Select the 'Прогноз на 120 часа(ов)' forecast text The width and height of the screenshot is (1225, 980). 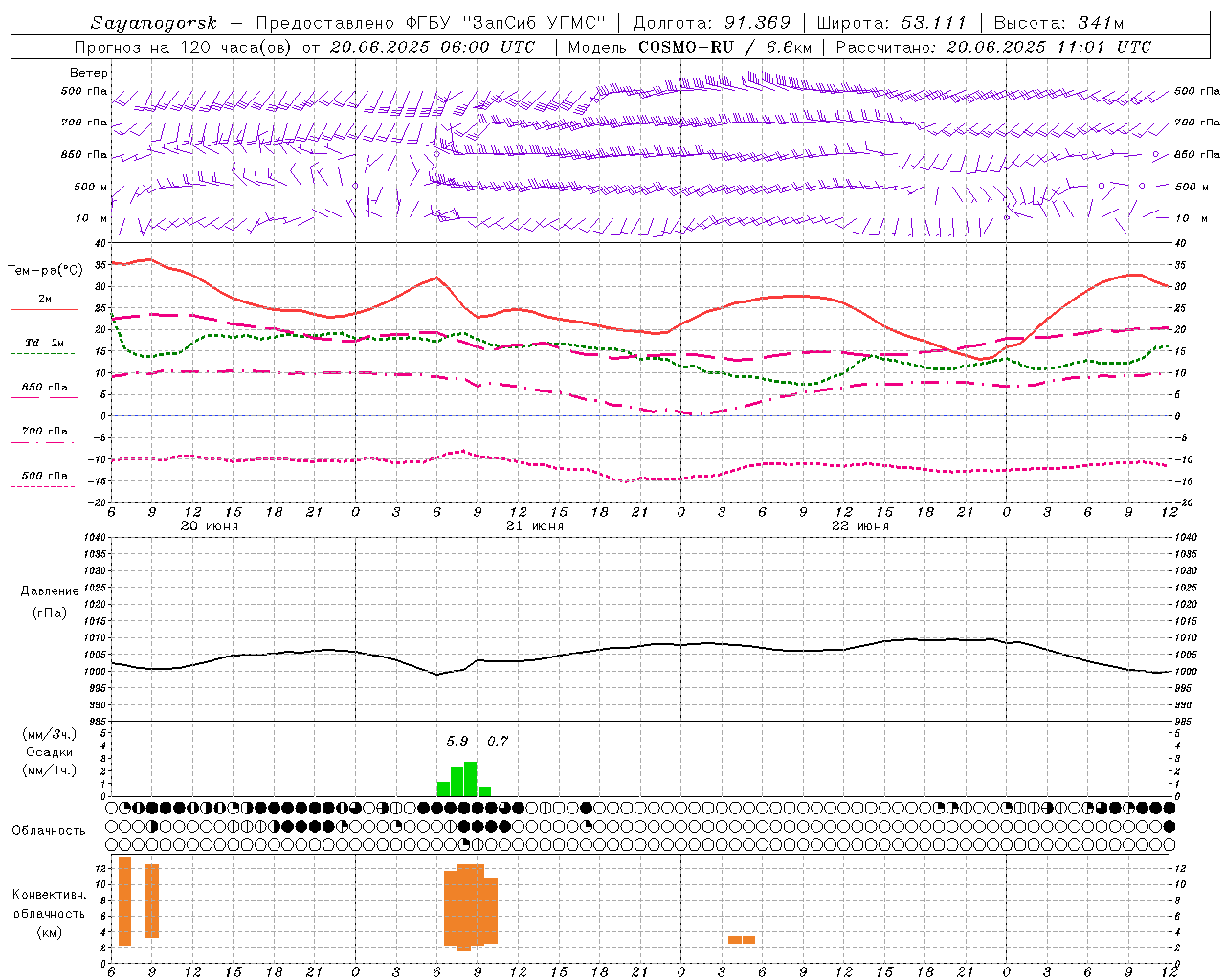click(185, 47)
